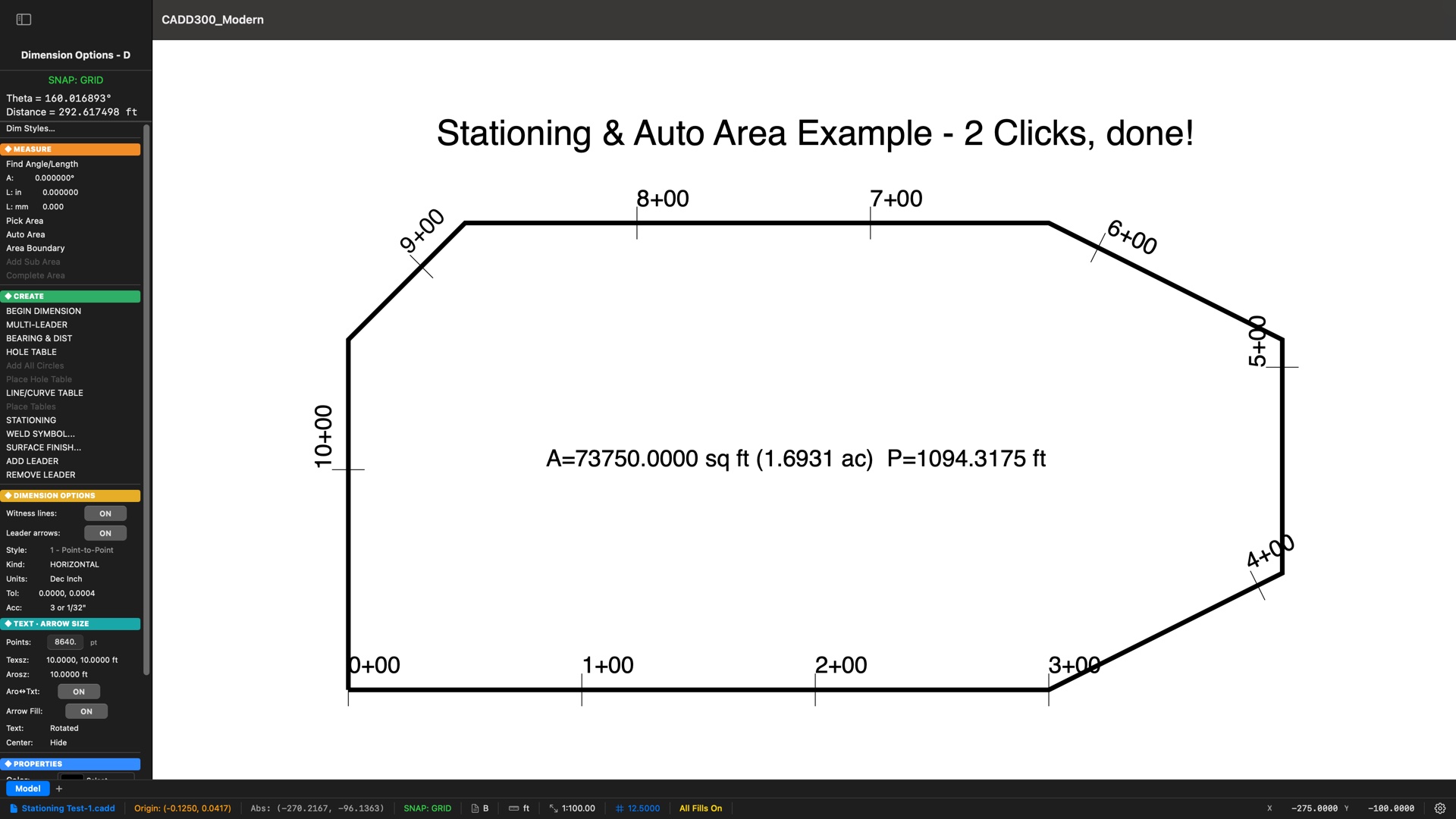Screen dimensions: 1456x819
Task: Click the A: angle value 0.000000°
Action: (x=55, y=178)
